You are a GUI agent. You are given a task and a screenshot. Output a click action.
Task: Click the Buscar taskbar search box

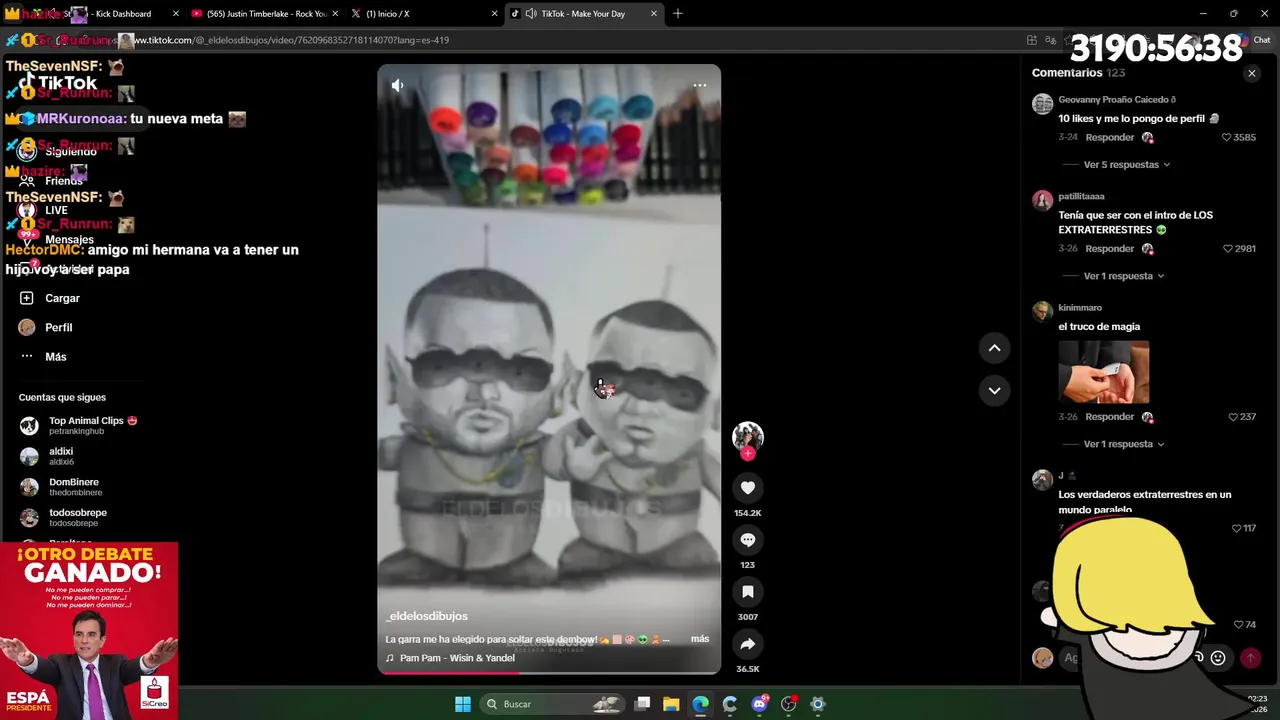point(550,704)
